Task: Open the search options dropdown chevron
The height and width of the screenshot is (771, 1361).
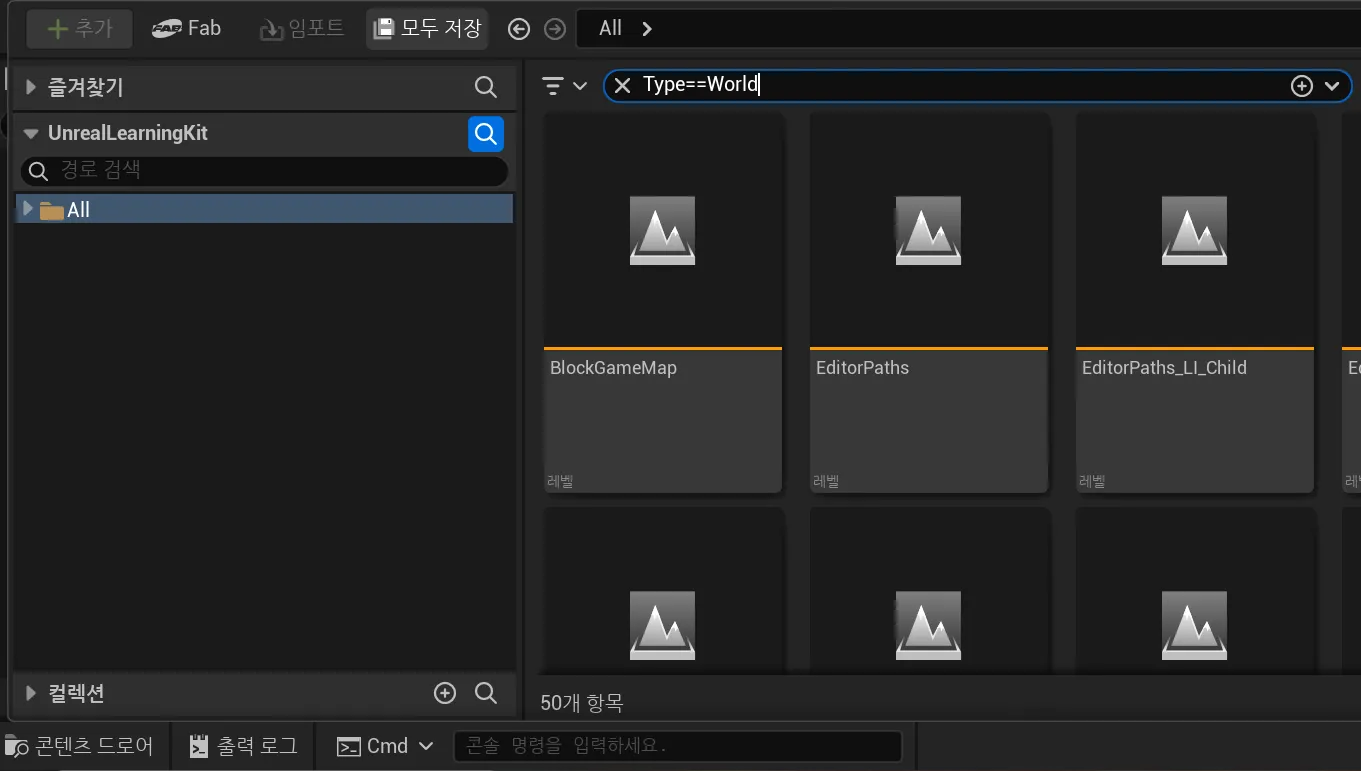Action: click(x=1331, y=86)
